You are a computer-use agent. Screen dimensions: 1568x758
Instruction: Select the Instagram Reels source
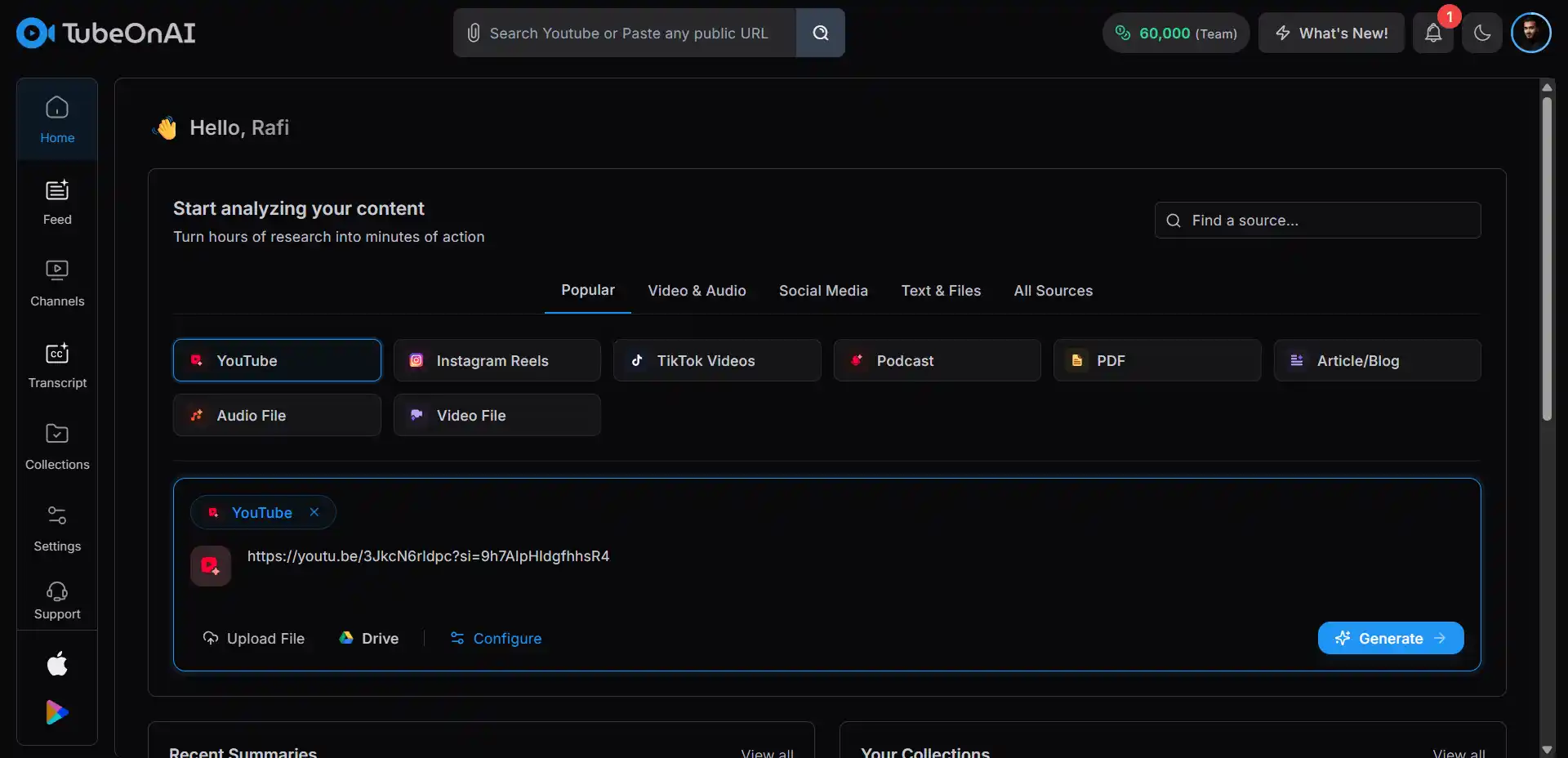pyautogui.click(x=497, y=360)
